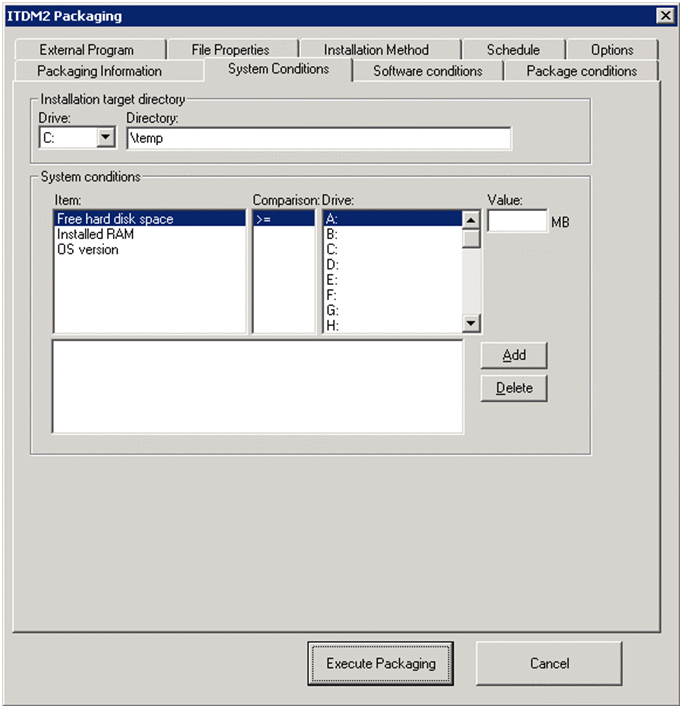Click the Value MB input field
The width and height of the screenshot is (685, 711).
517,221
